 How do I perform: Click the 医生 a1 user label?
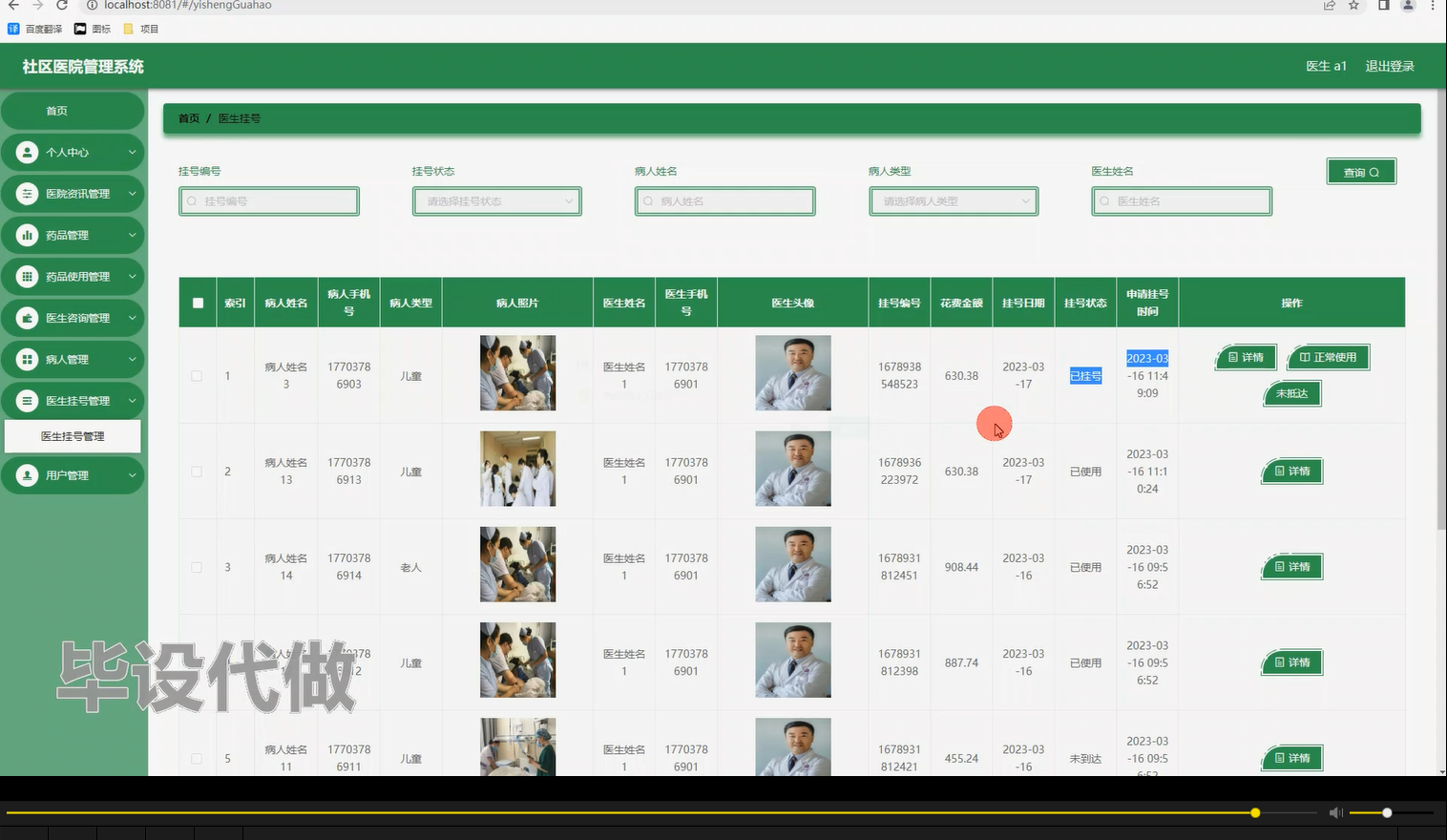tap(1326, 66)
